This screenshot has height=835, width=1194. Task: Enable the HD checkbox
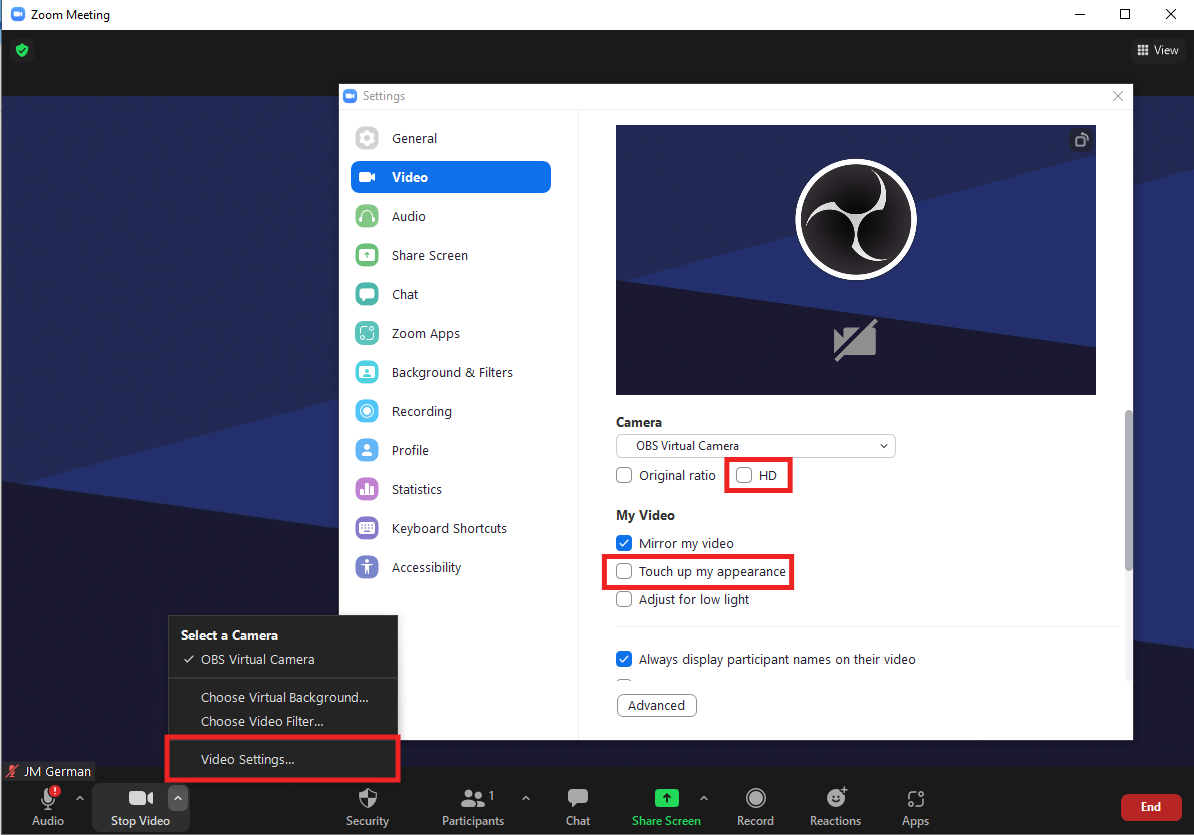click(x=744, y=475)
